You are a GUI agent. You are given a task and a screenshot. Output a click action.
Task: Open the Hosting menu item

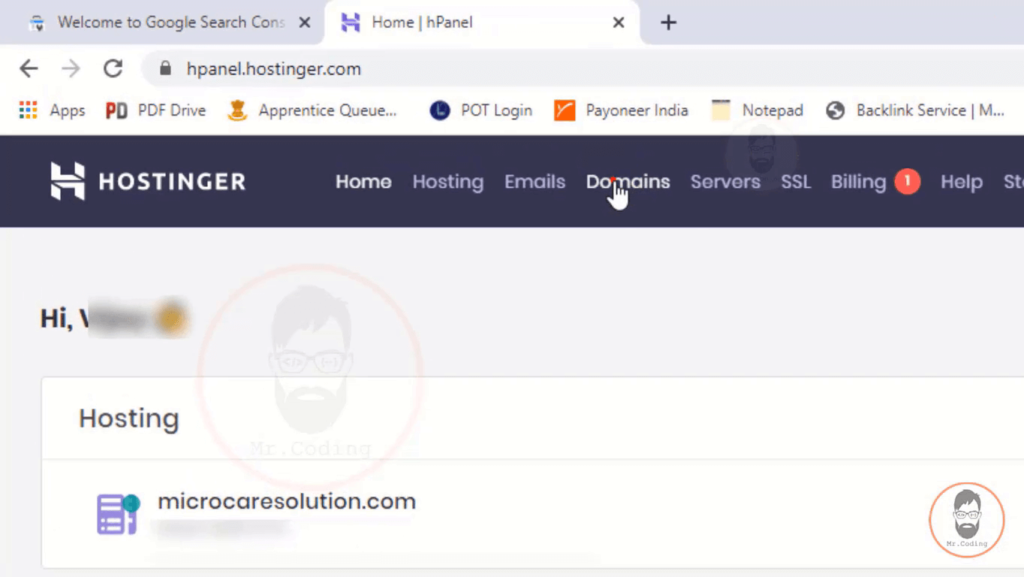click(448, 181)
